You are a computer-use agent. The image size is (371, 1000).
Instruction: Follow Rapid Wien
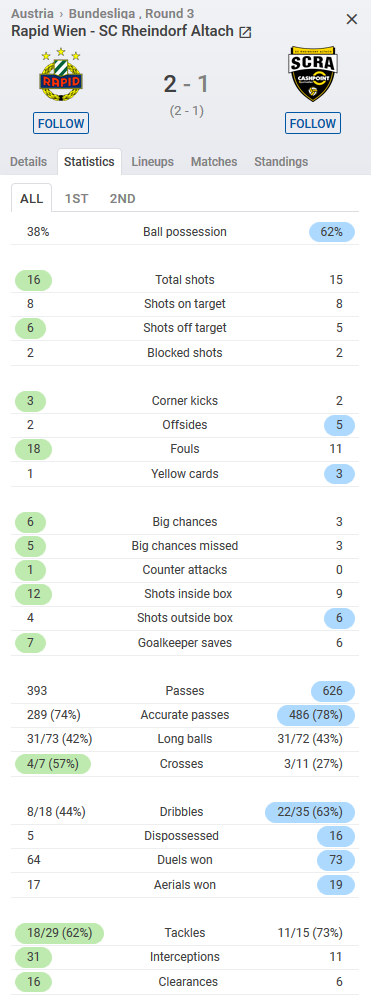click(x=61, y=123)
